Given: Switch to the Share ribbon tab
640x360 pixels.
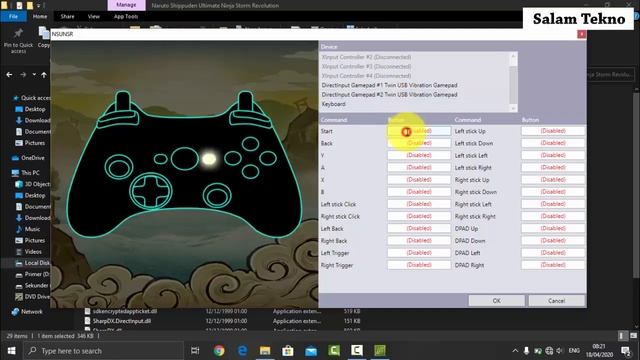Looking at the screenshot, I should click(x=67, y=16).
